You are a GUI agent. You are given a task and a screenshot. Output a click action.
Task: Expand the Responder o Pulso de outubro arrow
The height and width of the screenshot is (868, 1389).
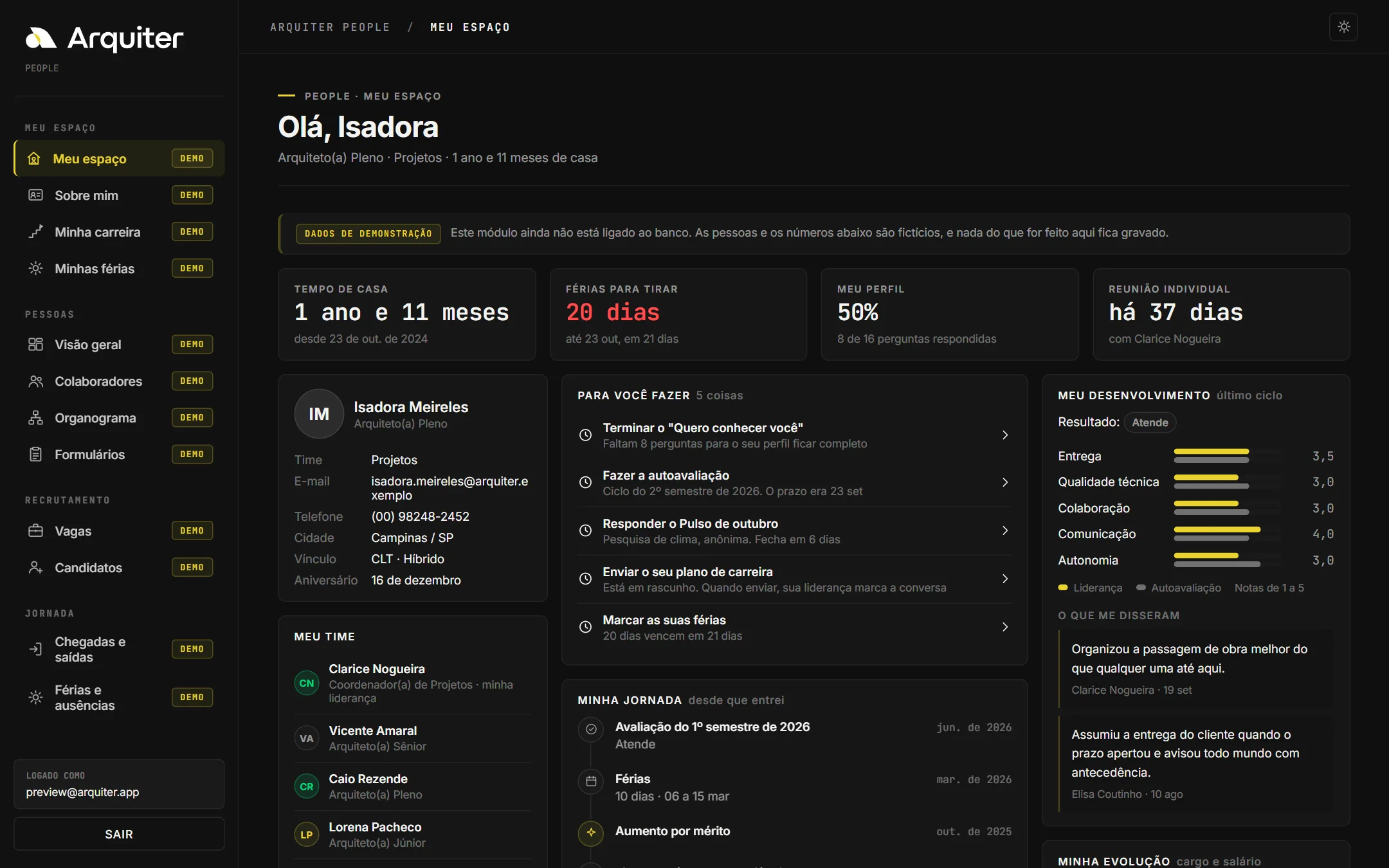click(x=1005, y=530)
